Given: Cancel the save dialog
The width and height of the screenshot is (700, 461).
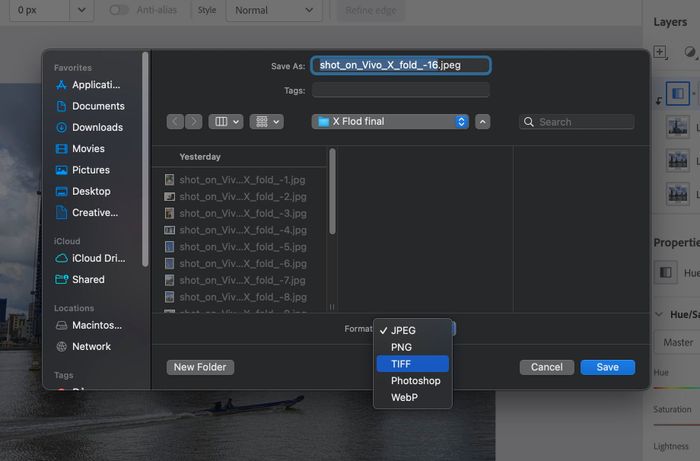Looking at the screenshot, I should pos(546,367).
